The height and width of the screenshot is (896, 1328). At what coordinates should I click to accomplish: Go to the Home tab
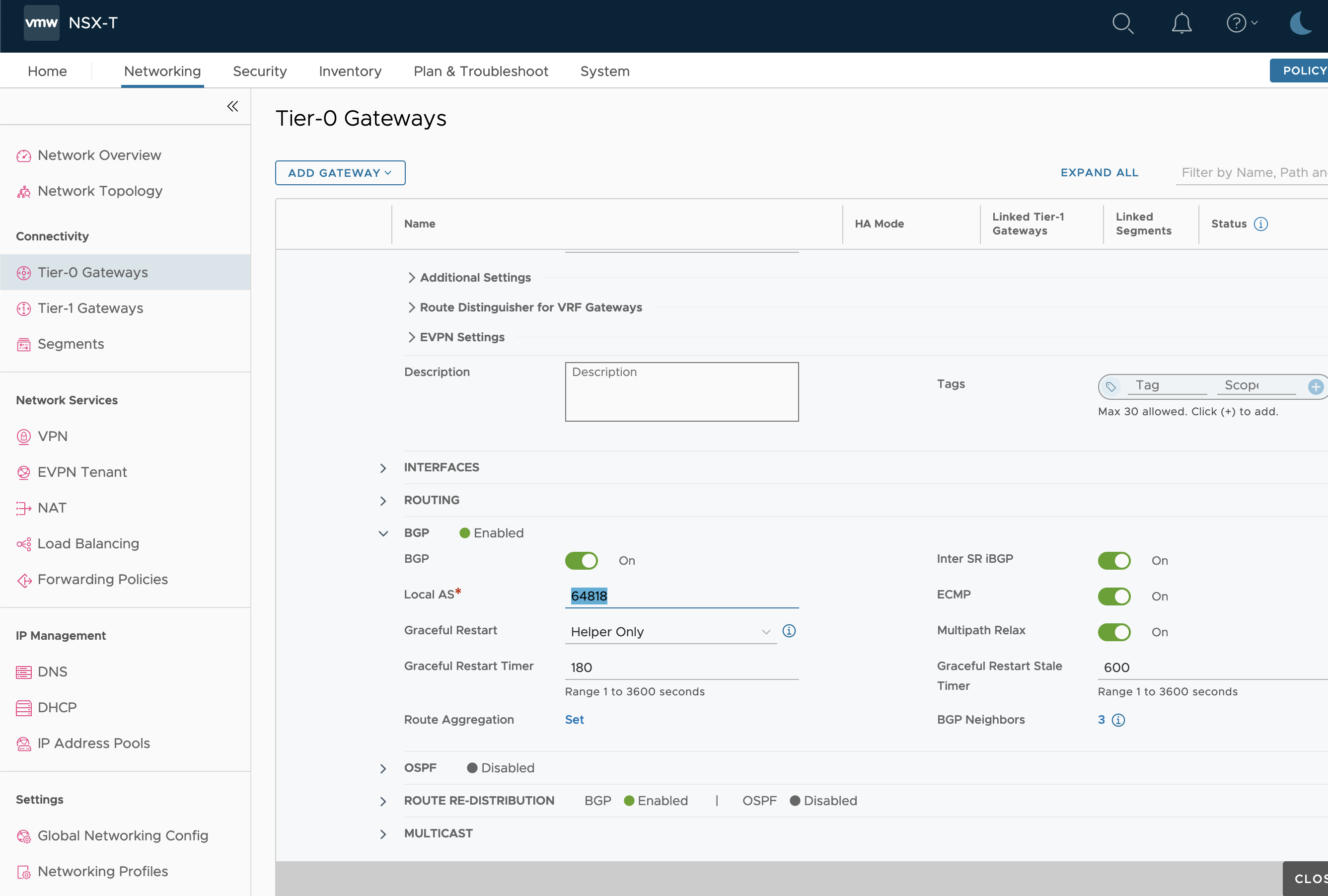[48, 72]
